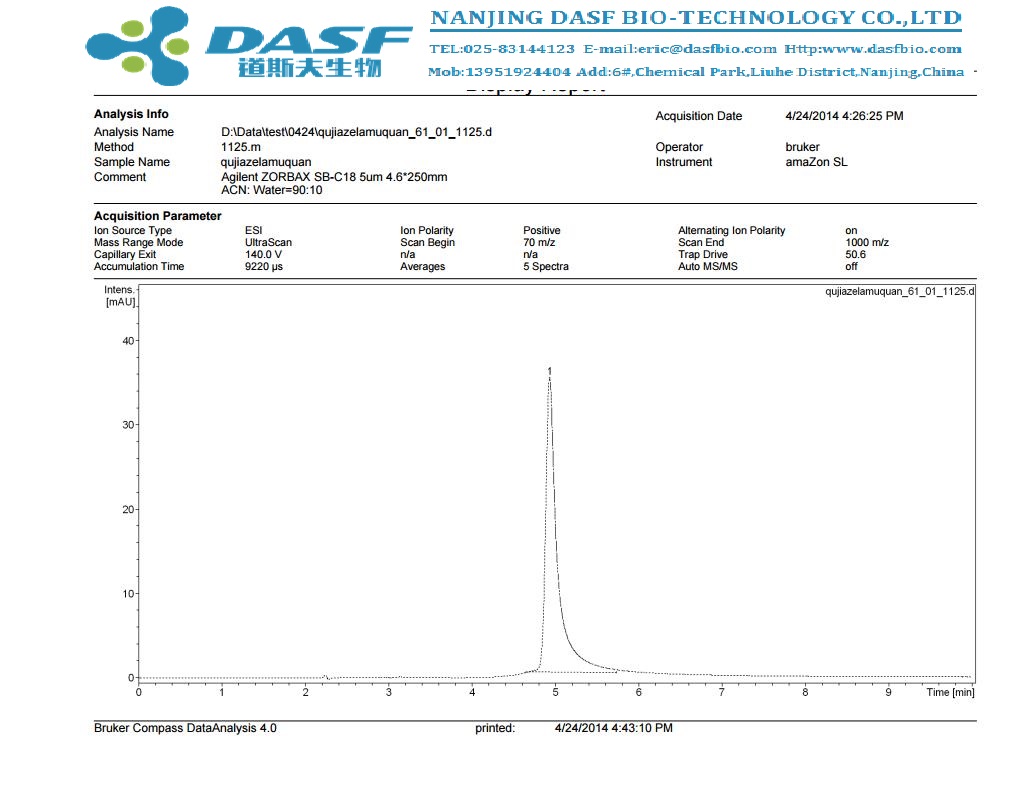This screenshot has height=799, width=1018.
Task: Click the sample name qujiazelamuquan value
Action: coord(265,162)
